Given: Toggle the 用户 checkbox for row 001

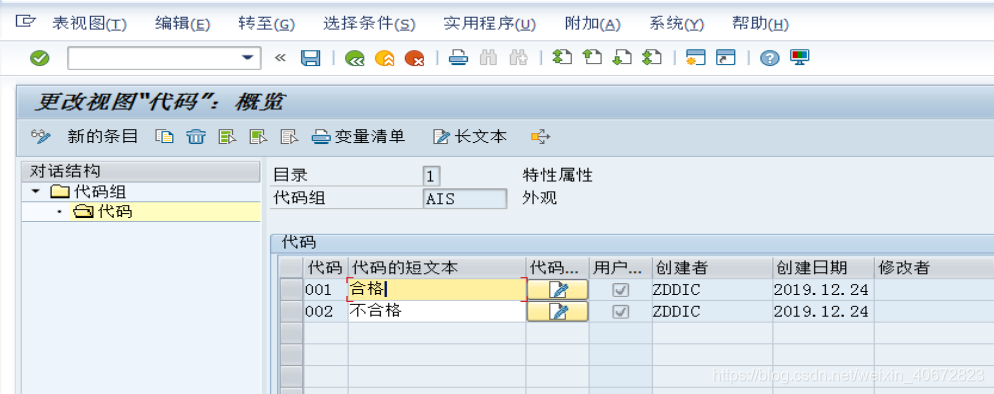Looking at the screenshot, I should [621, 290].
